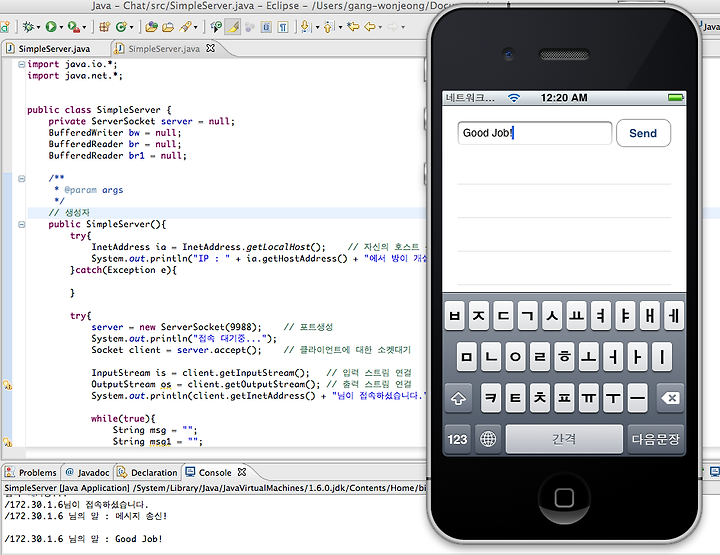This screenshot has width=720, height=555.
Task: Click console line ending Good Job!
Action: point(83,539)
